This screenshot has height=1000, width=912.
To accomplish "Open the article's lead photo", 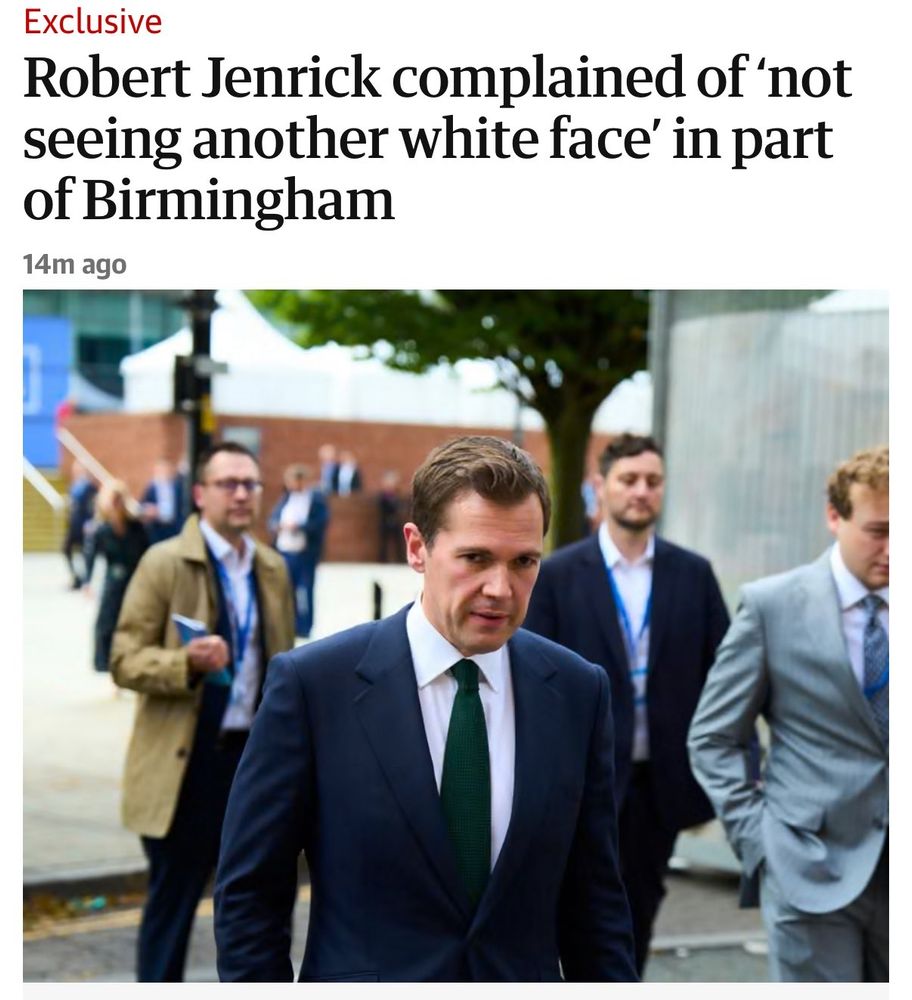I will 456,636.
